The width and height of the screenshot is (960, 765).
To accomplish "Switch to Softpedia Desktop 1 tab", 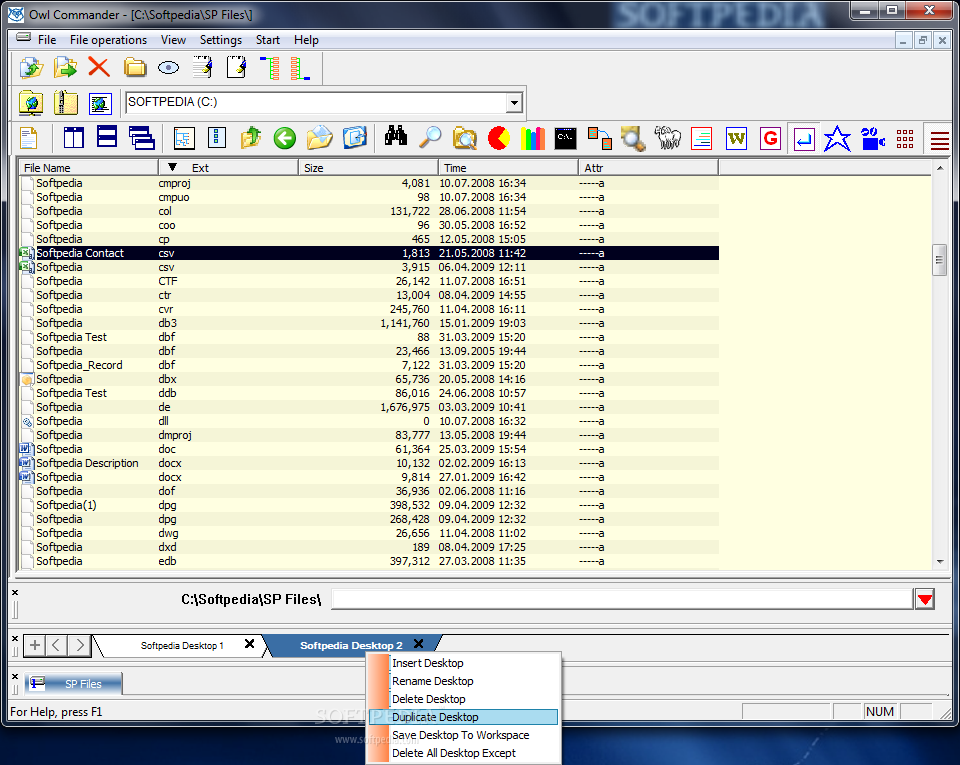I will (x=182, y=646).
